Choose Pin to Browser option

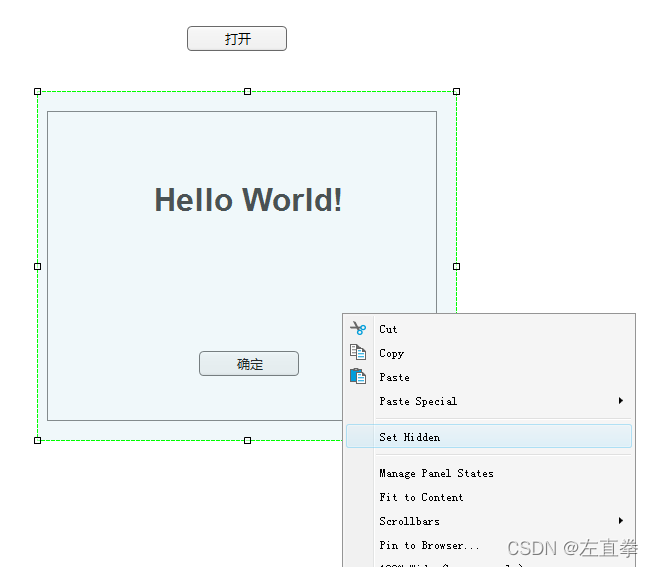click(x=489, y=545)
